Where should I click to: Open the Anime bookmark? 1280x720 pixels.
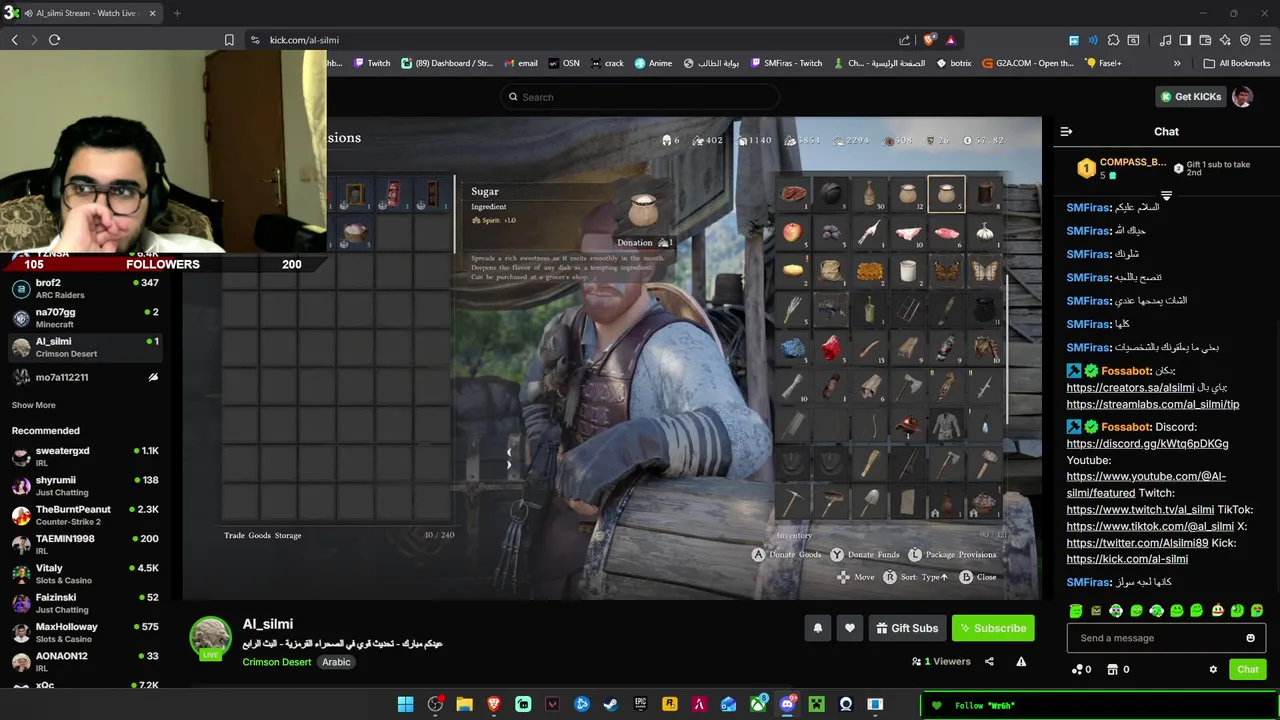pos(653,63)
